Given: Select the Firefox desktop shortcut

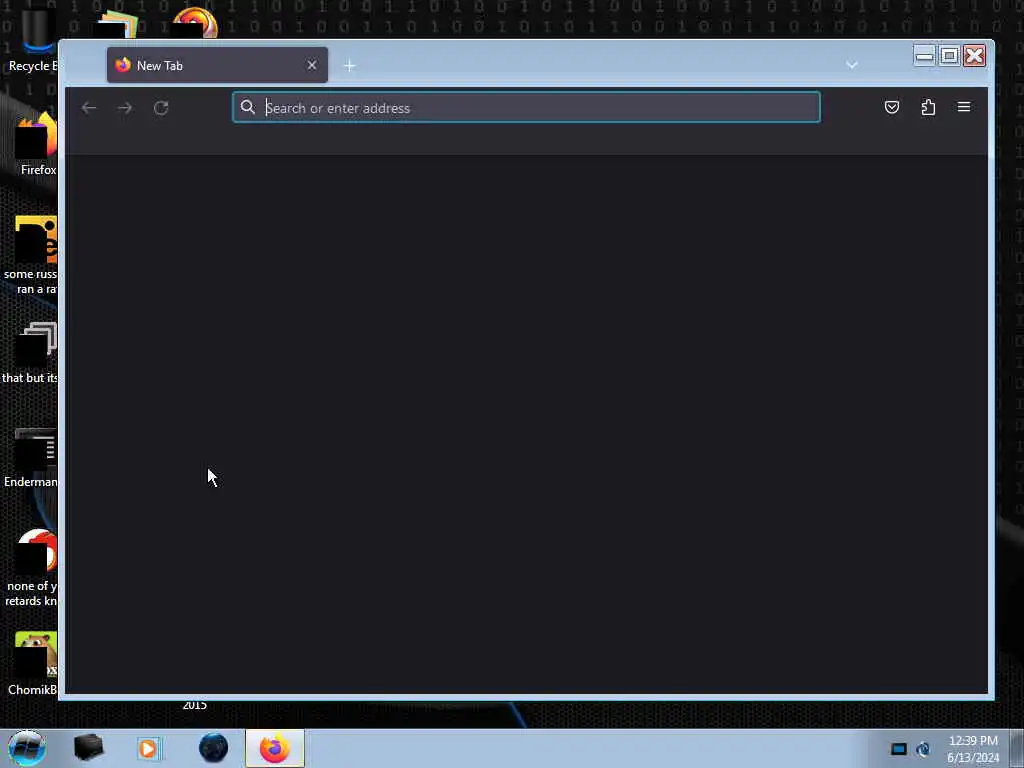Looking at the screenshot, I should tap(36, 144).
